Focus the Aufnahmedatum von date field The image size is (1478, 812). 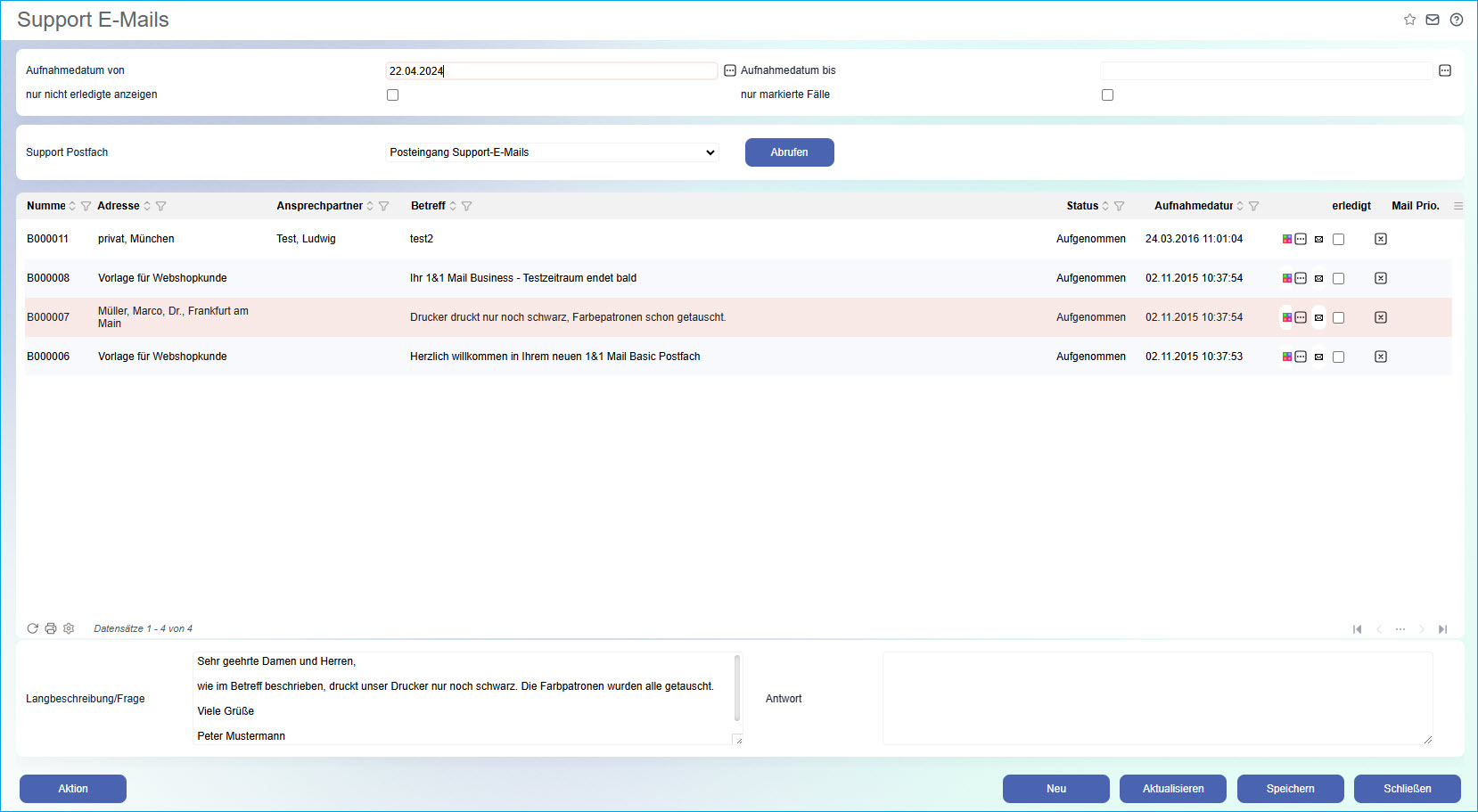tap(552, 71)
